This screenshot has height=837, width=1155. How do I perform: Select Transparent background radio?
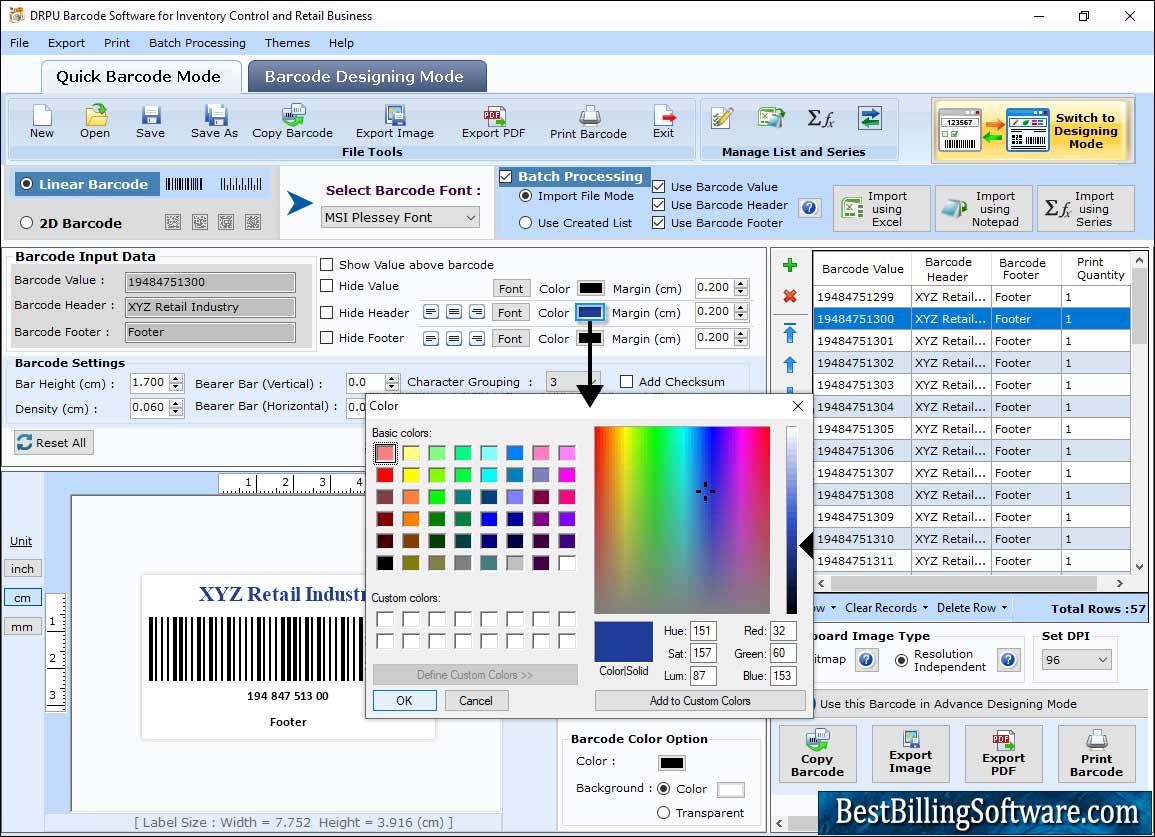(663, 813)
